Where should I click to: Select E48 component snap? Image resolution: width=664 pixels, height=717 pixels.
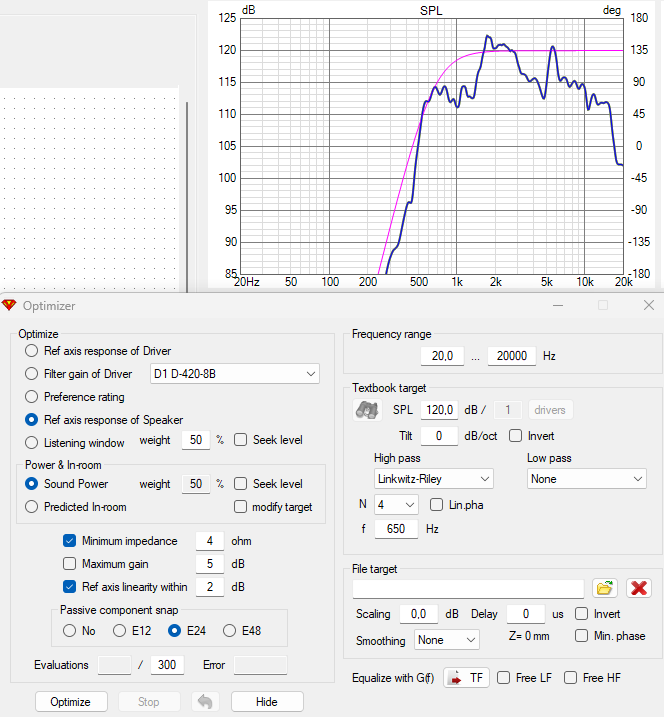coord(229,631)
